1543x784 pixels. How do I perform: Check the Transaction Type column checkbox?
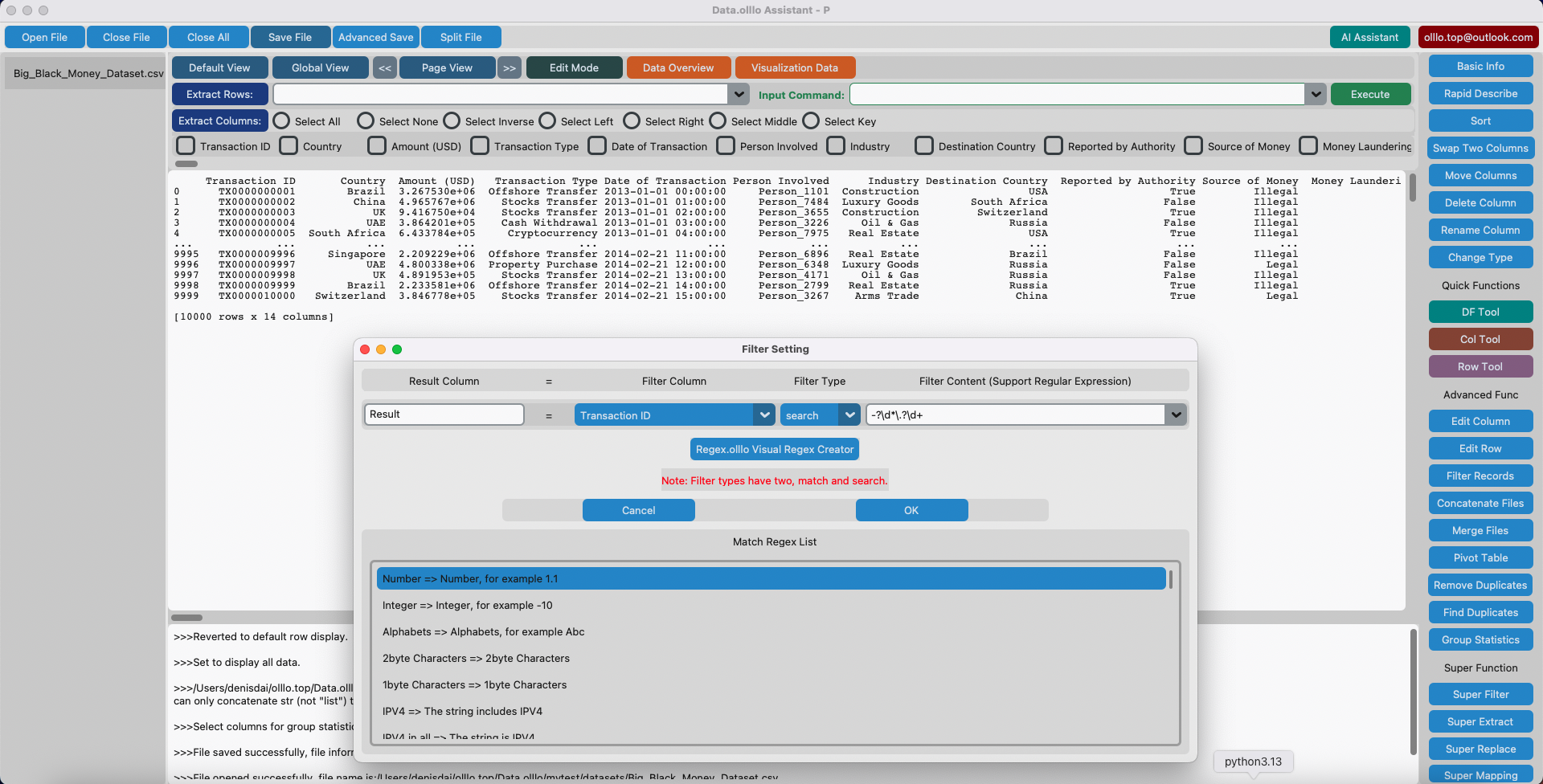(x=480, y=146)
